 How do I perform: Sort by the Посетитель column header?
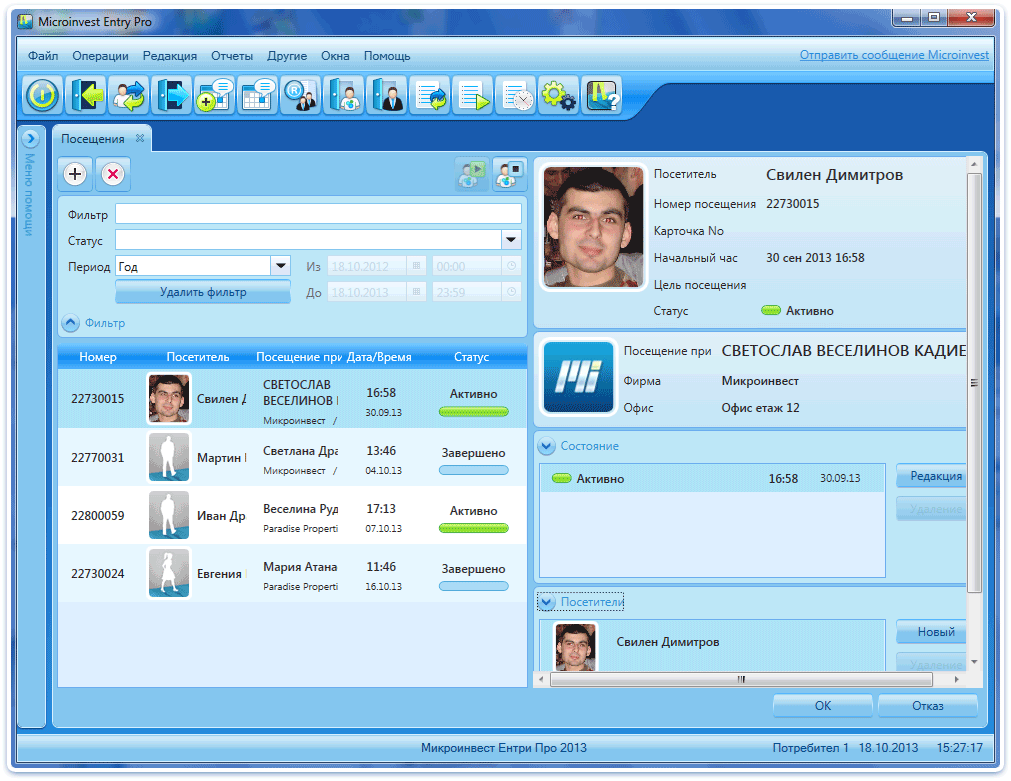pyautogui.click(x=197, y=357)
